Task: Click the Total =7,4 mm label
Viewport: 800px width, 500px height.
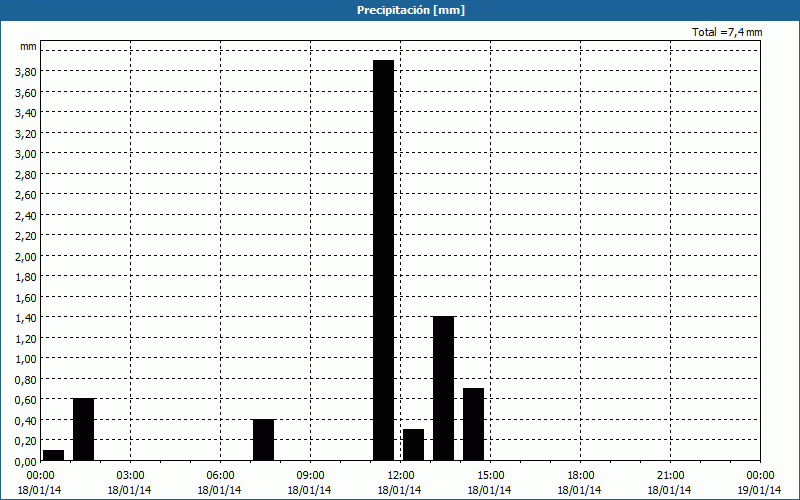Action: (x=727, y=32)
